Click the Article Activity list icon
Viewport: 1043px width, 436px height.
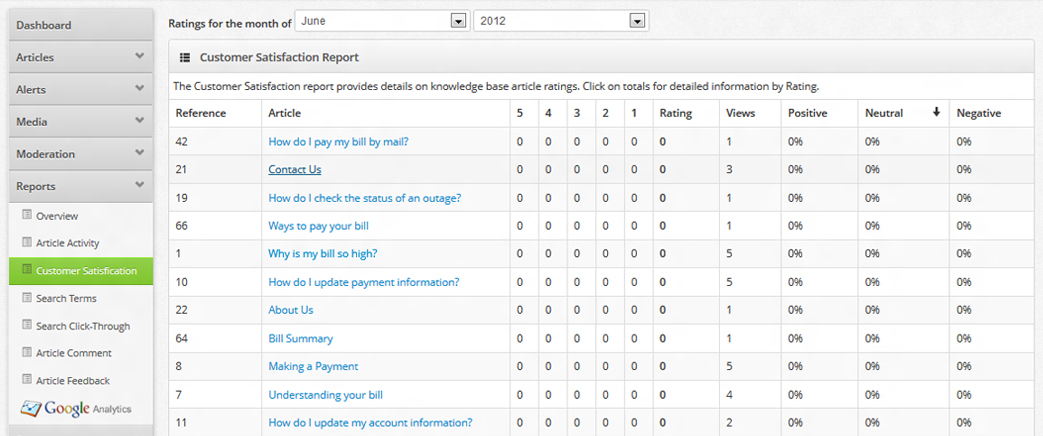pyautogui.click(x=27, y=243)
